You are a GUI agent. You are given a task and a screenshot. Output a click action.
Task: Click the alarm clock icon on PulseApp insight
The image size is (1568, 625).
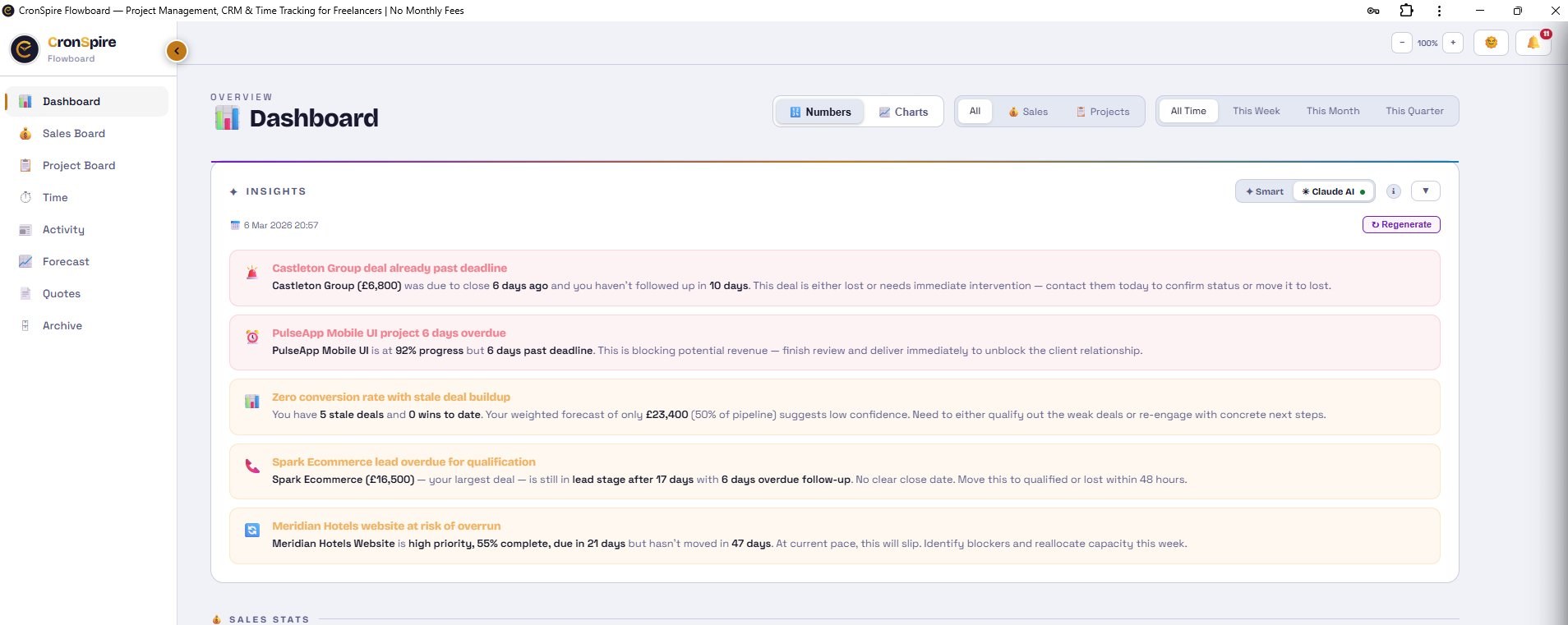coord(252,337)
